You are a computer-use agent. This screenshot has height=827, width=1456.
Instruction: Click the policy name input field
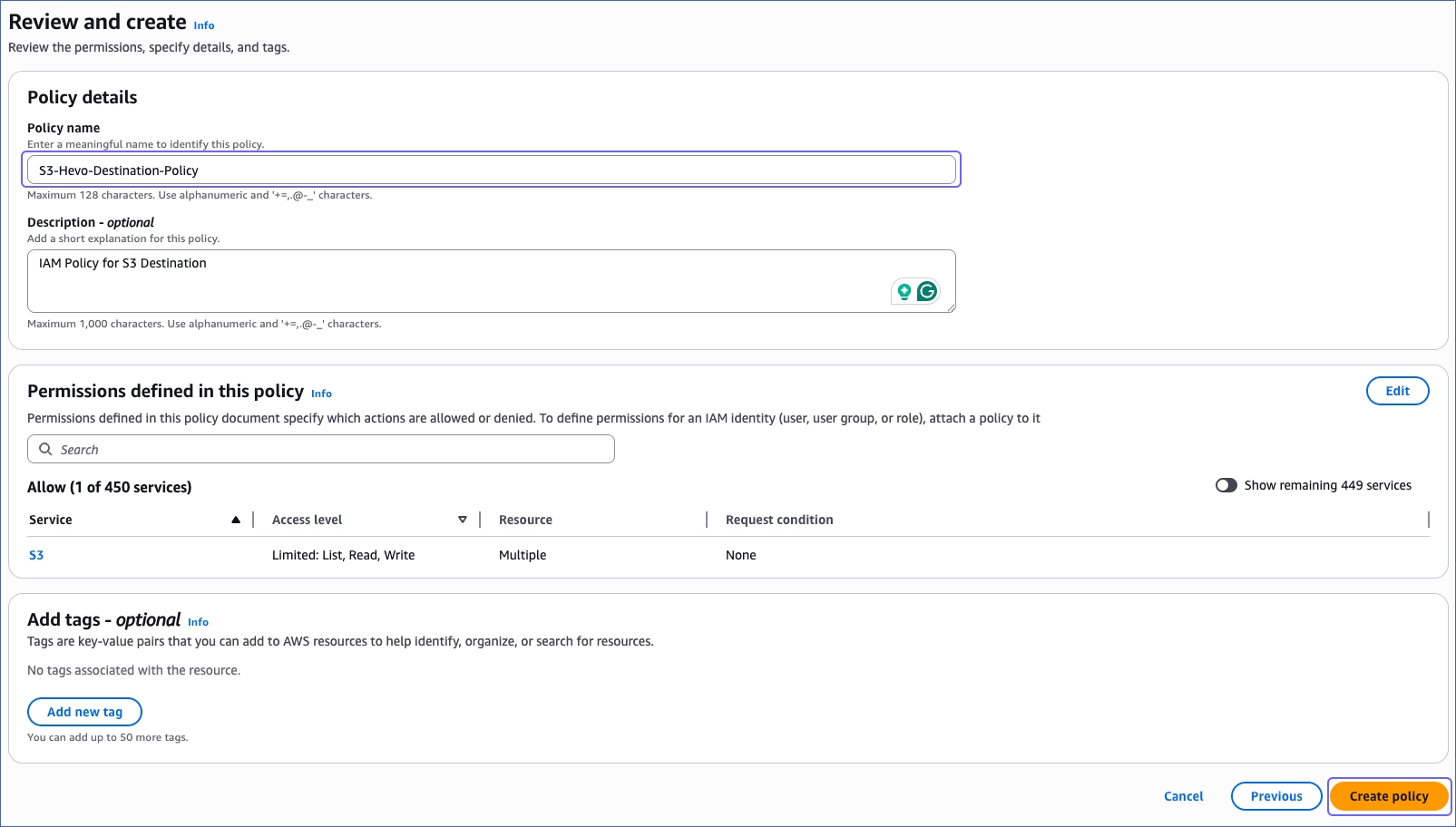click(492, 170)
